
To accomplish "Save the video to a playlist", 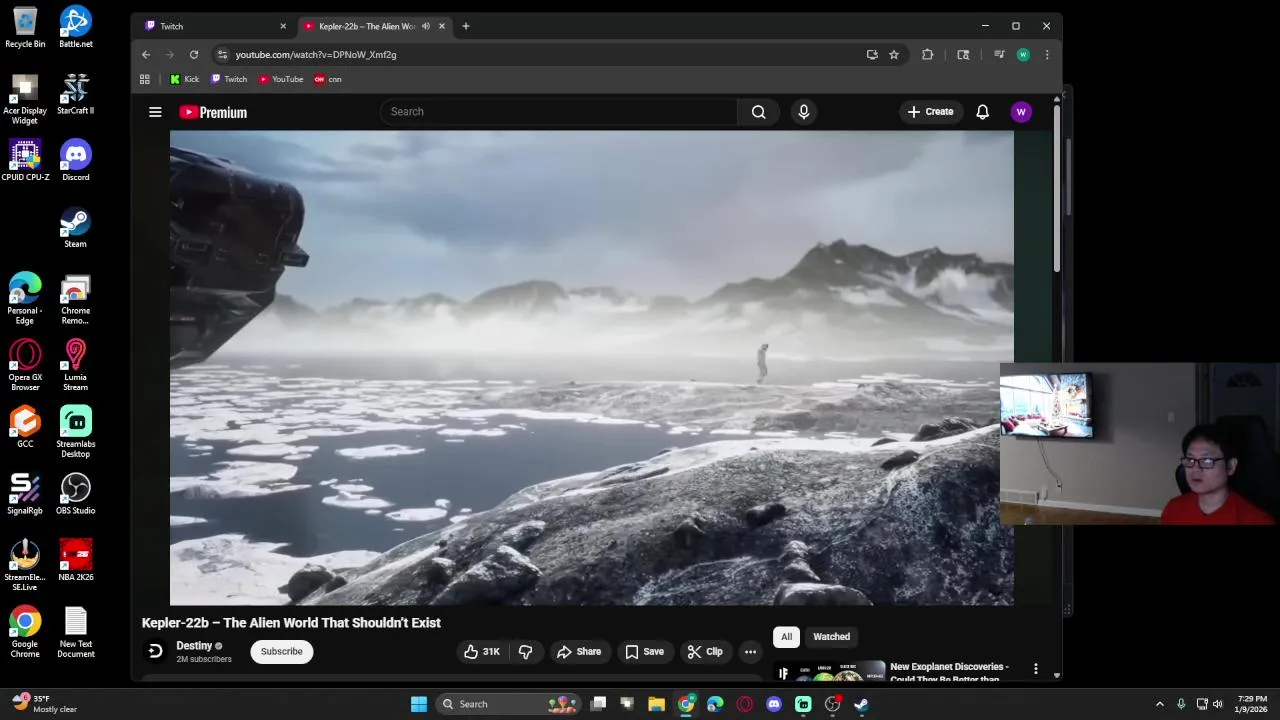I will point(644,652).
